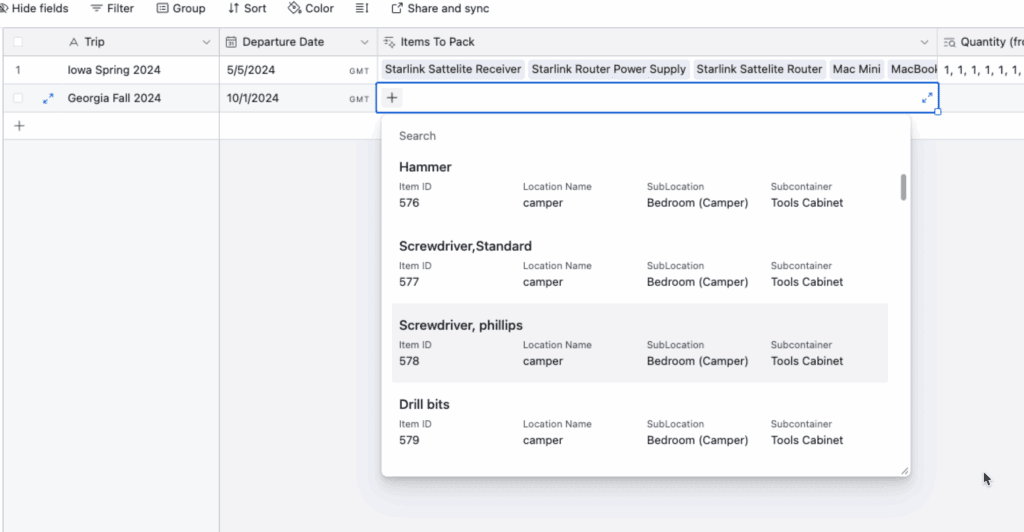Screen dimensions: 1024x532
Task: Select the Georgia Fall 2024 row checkbox
Action: pos(18,98)
